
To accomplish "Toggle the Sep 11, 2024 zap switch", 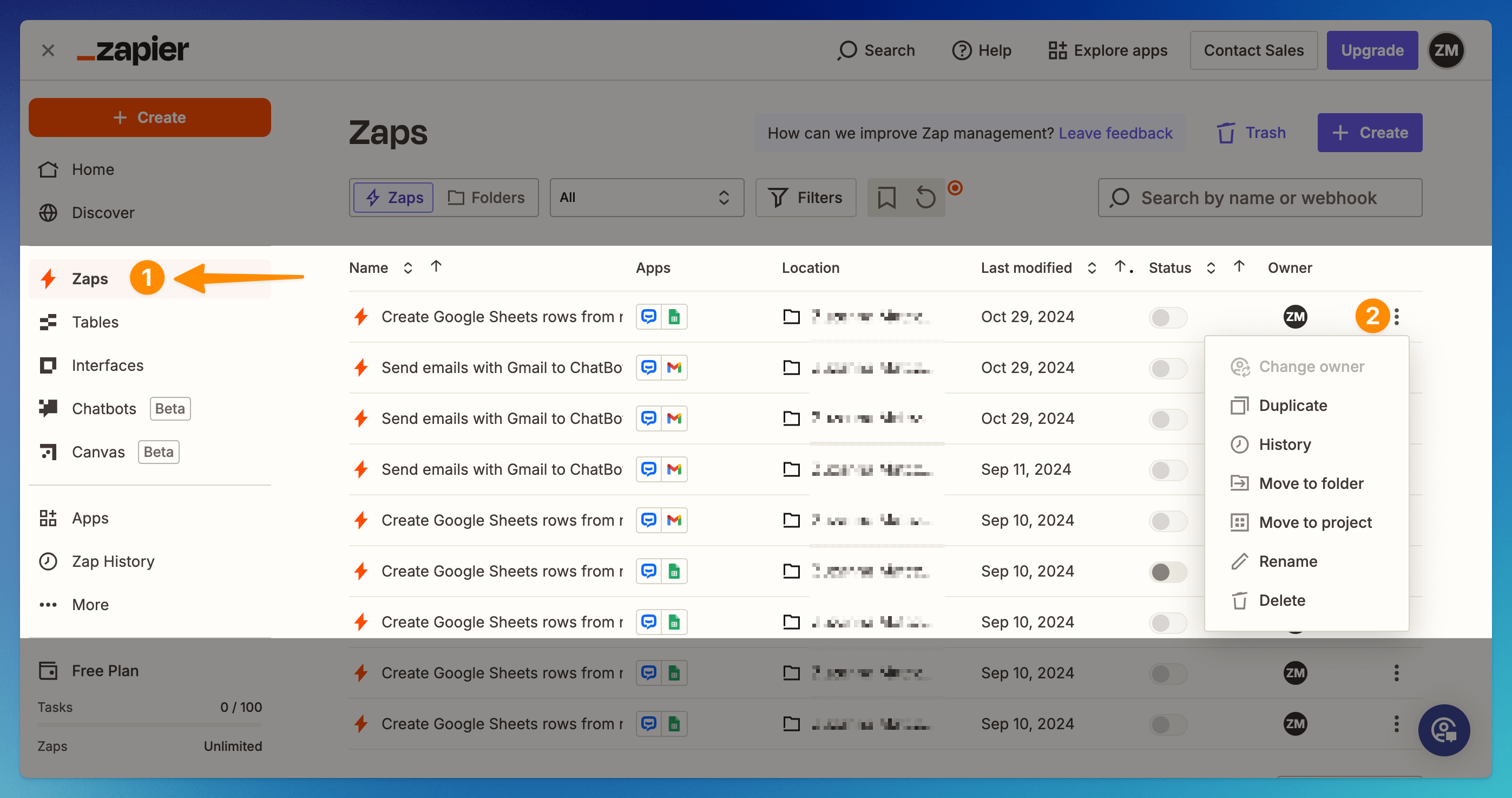I will 1167,470.
